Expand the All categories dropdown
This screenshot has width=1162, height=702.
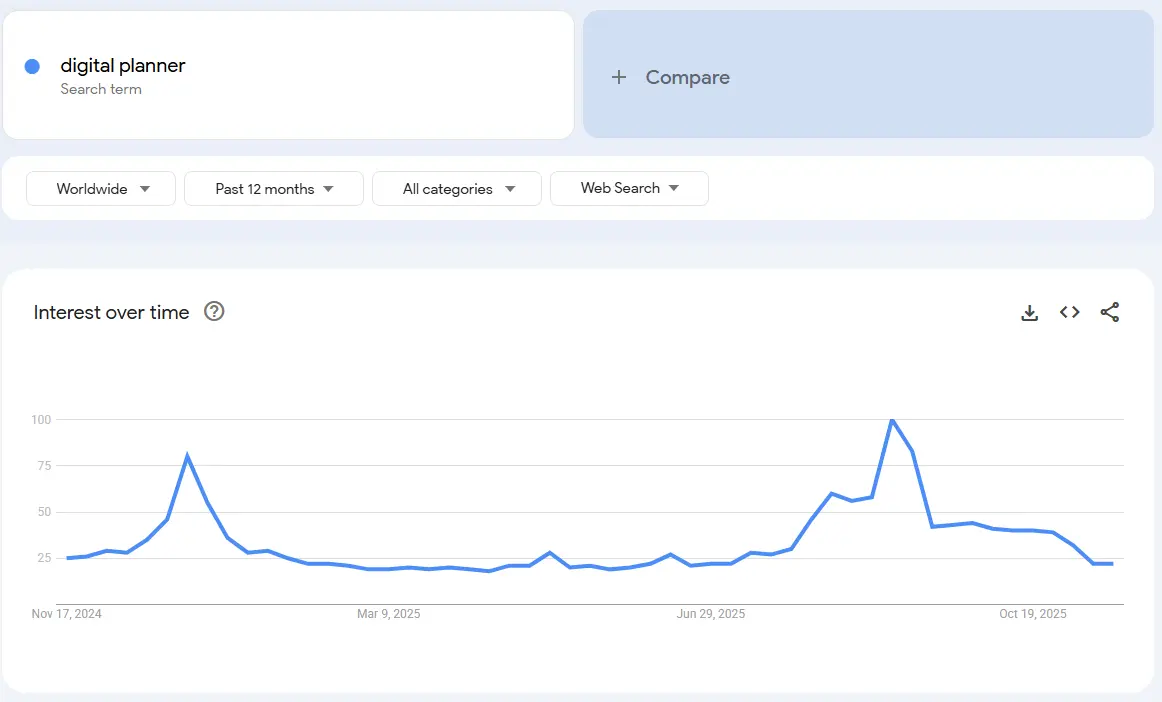tap(457, 189)
